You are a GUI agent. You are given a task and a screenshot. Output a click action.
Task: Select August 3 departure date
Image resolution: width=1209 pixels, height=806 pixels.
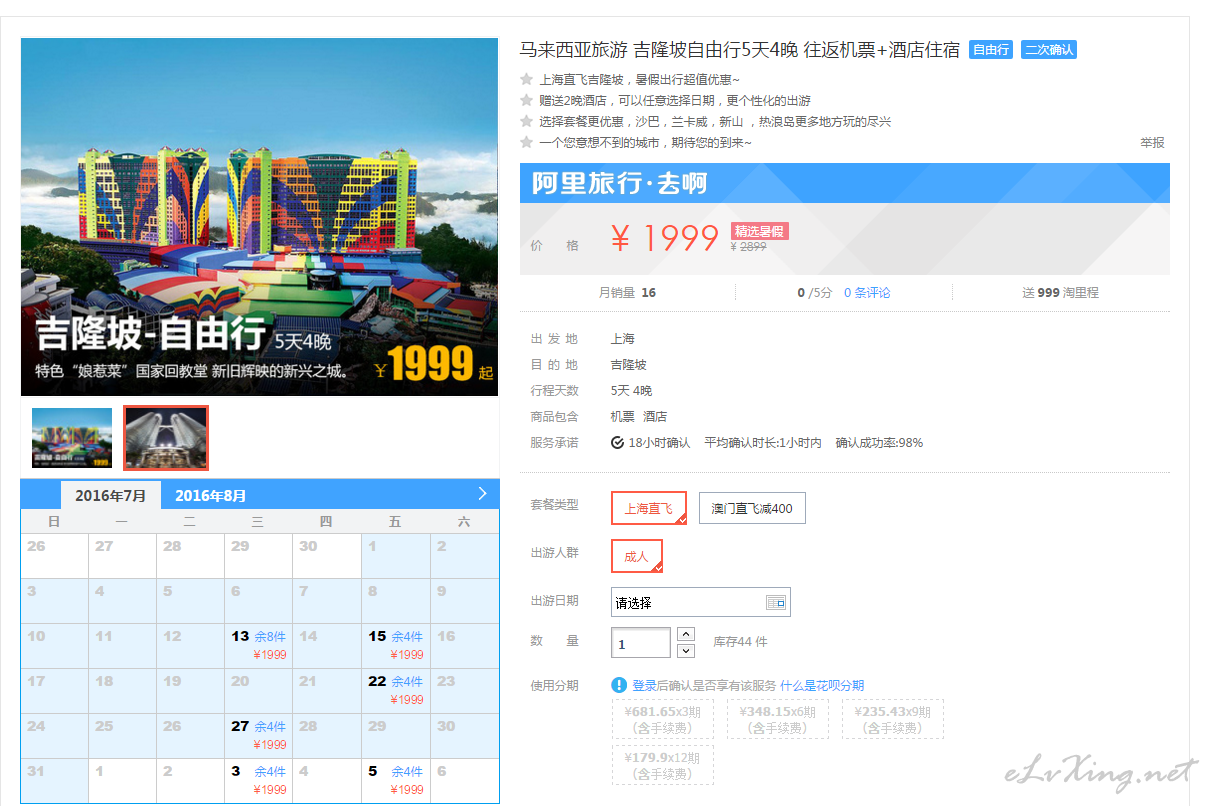coord(258,780)
